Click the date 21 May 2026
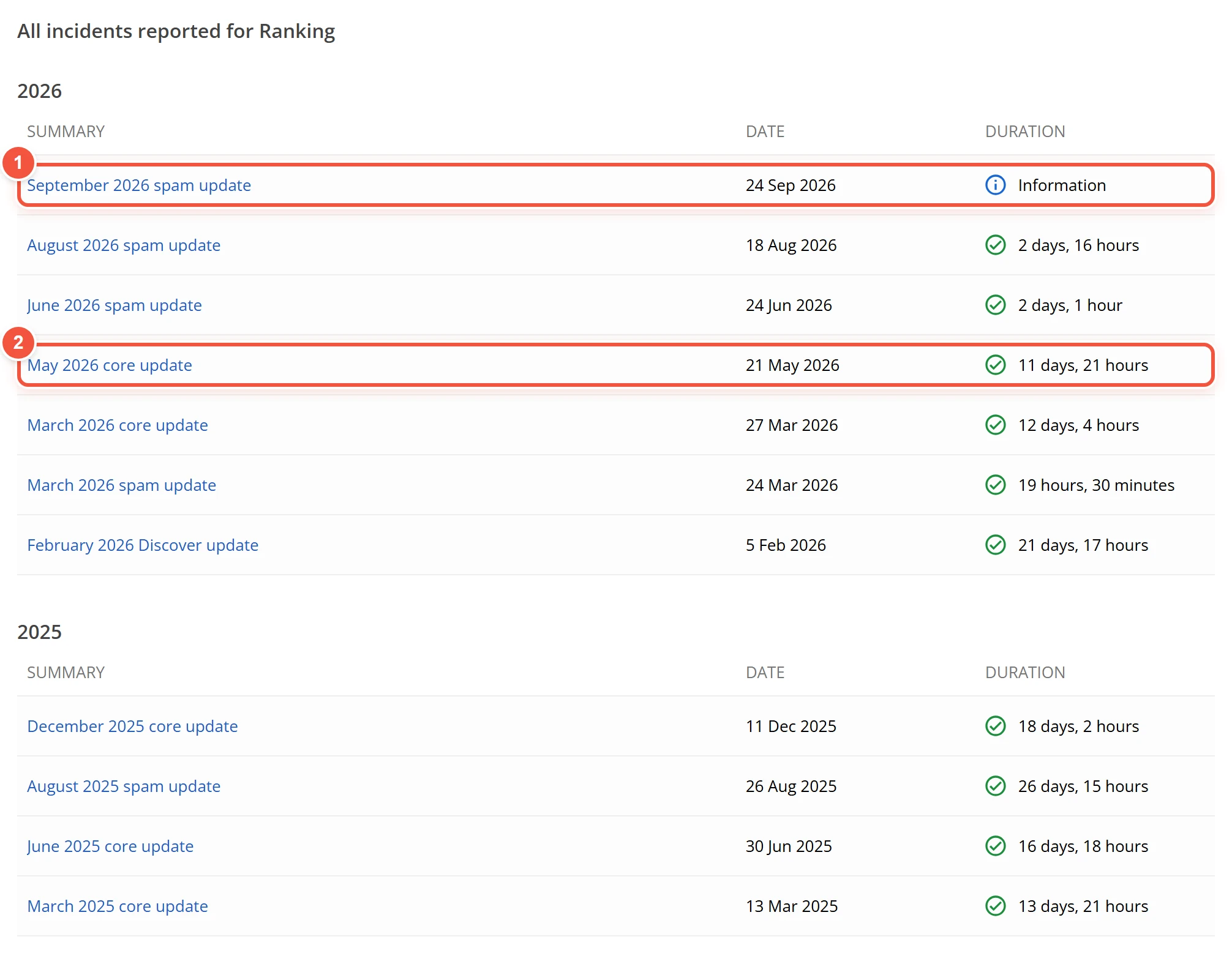Image resolution: width=1232 pixels, height=956 pixels. coord(792,365)
